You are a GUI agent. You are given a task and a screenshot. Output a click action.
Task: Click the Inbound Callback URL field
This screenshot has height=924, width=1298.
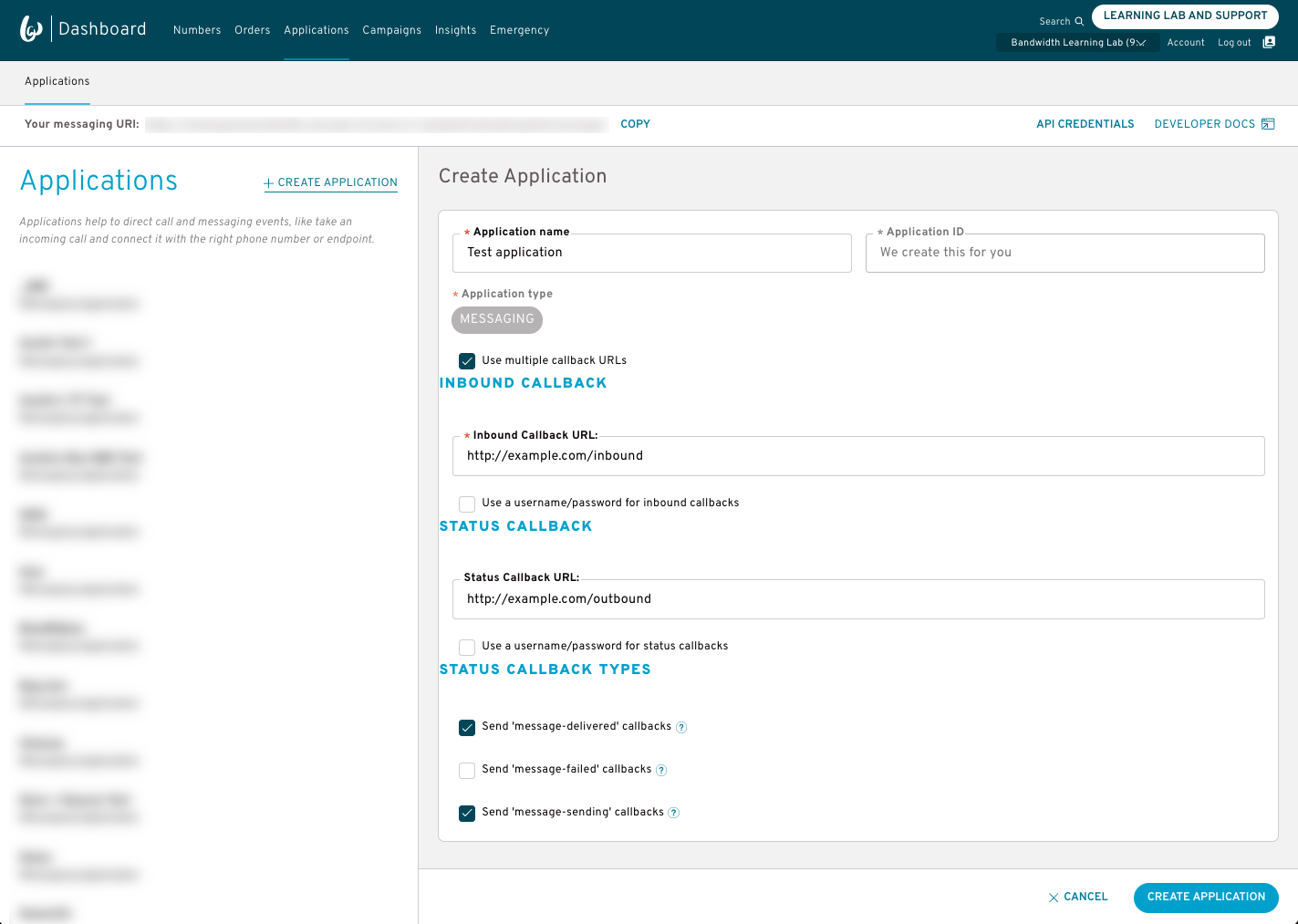[x=858, y=456]
